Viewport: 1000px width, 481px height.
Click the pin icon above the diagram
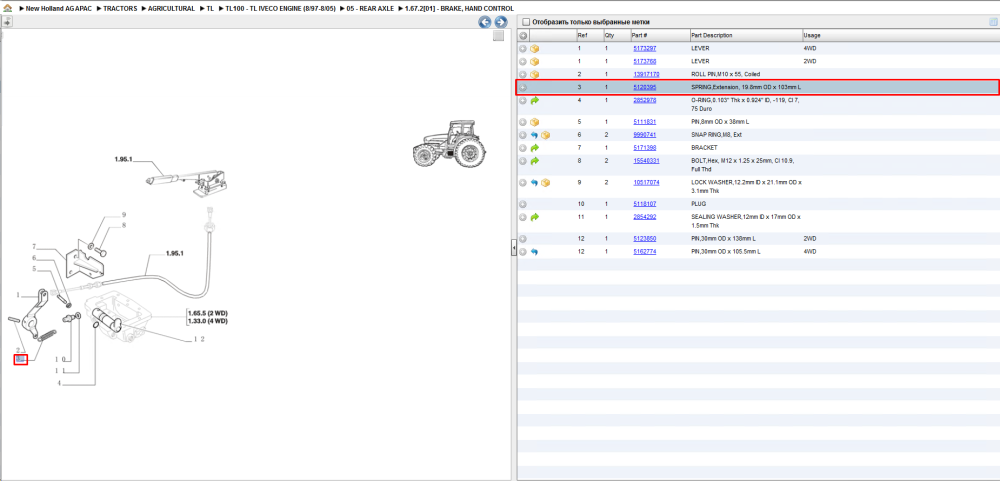7,22
